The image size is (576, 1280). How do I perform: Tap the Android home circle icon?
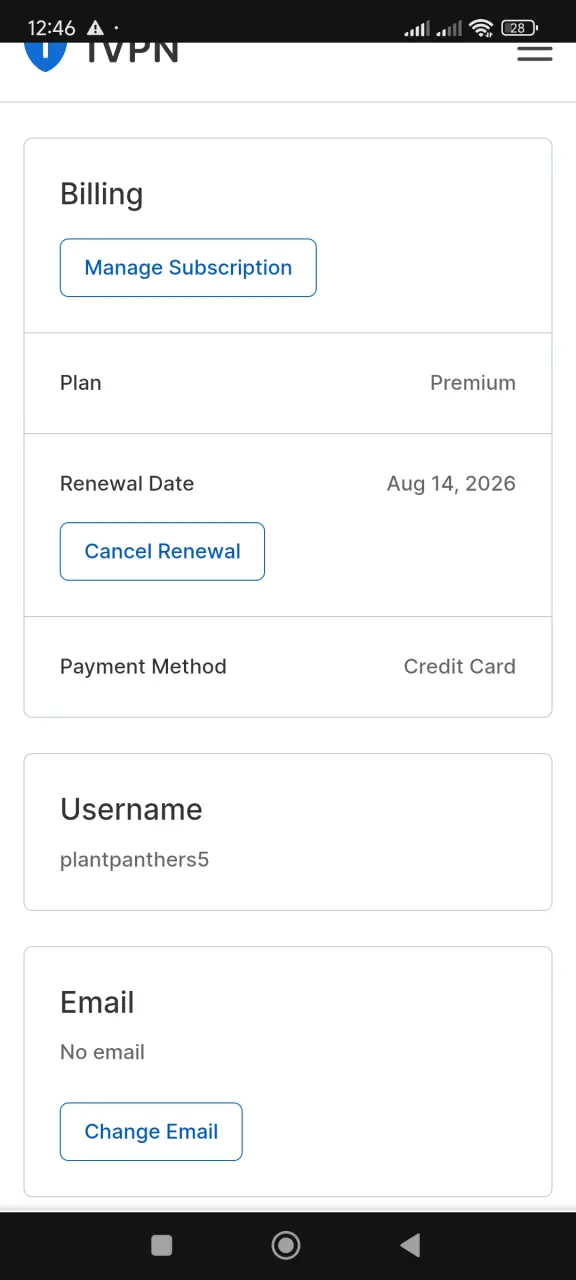tap(286, 1245)
